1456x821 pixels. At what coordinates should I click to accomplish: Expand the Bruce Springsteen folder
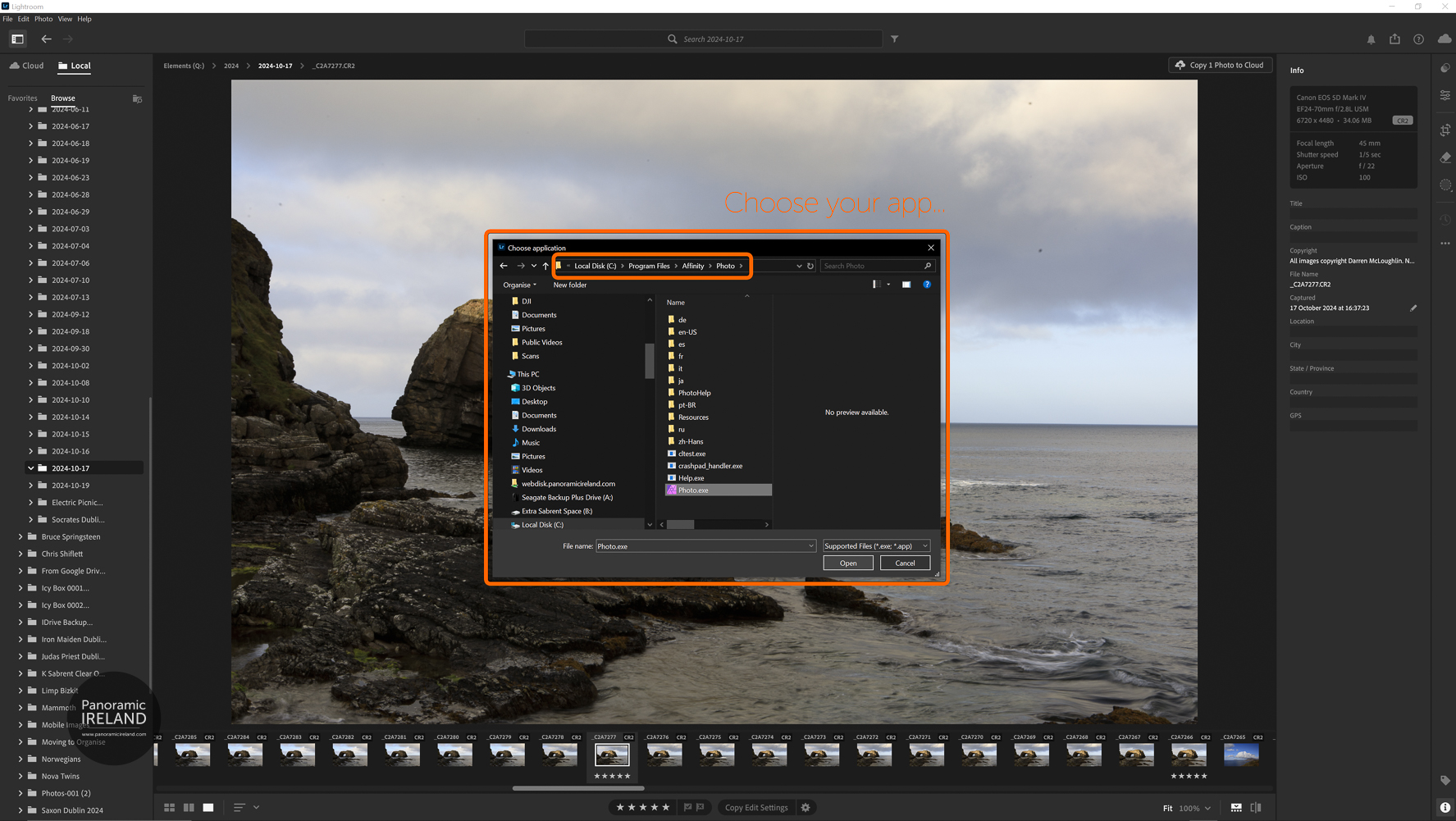[21, 536]
